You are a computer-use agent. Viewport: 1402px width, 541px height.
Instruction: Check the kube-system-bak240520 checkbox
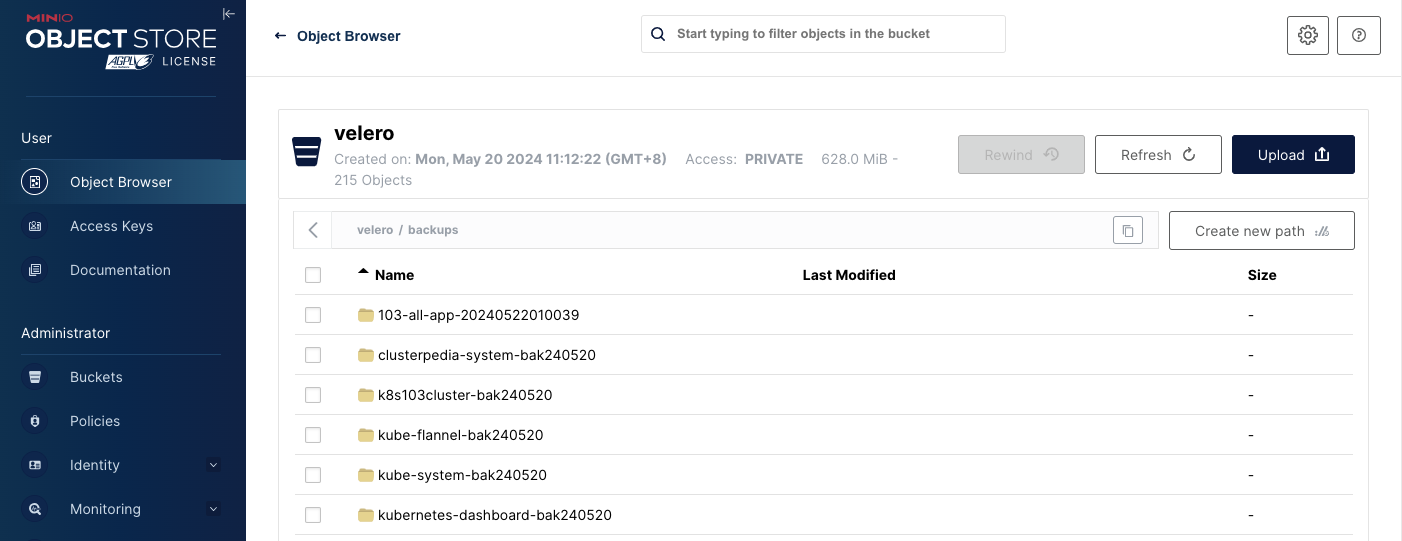313,475
